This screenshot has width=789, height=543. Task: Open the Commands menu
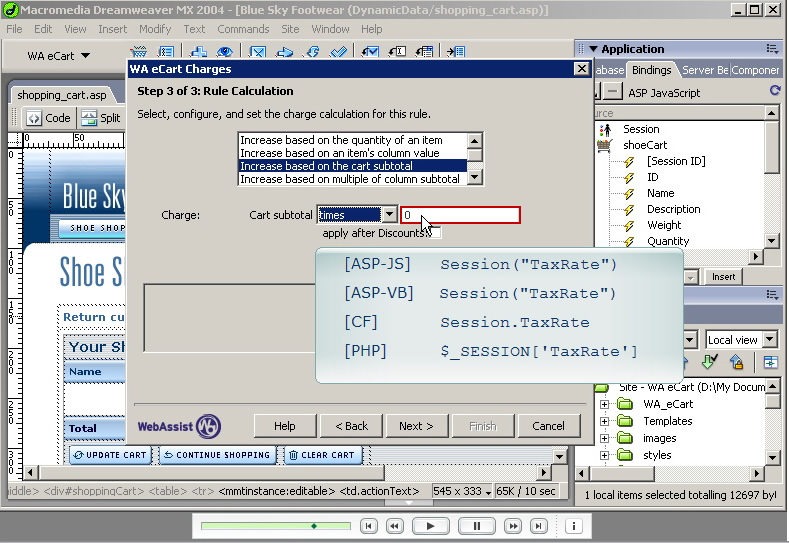pos(243,29)
